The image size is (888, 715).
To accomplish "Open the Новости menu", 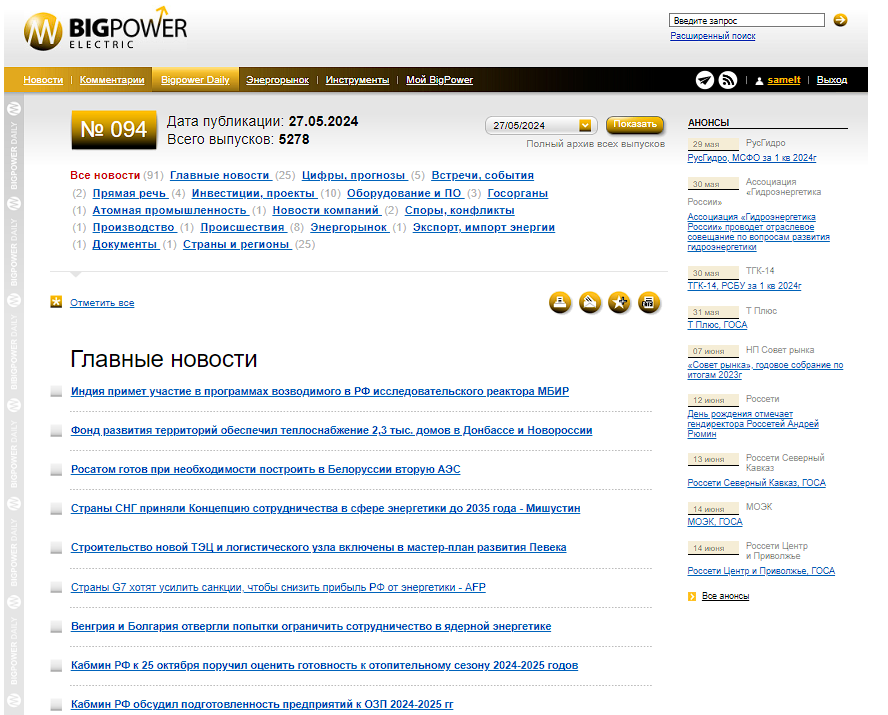I will (43, 80).
